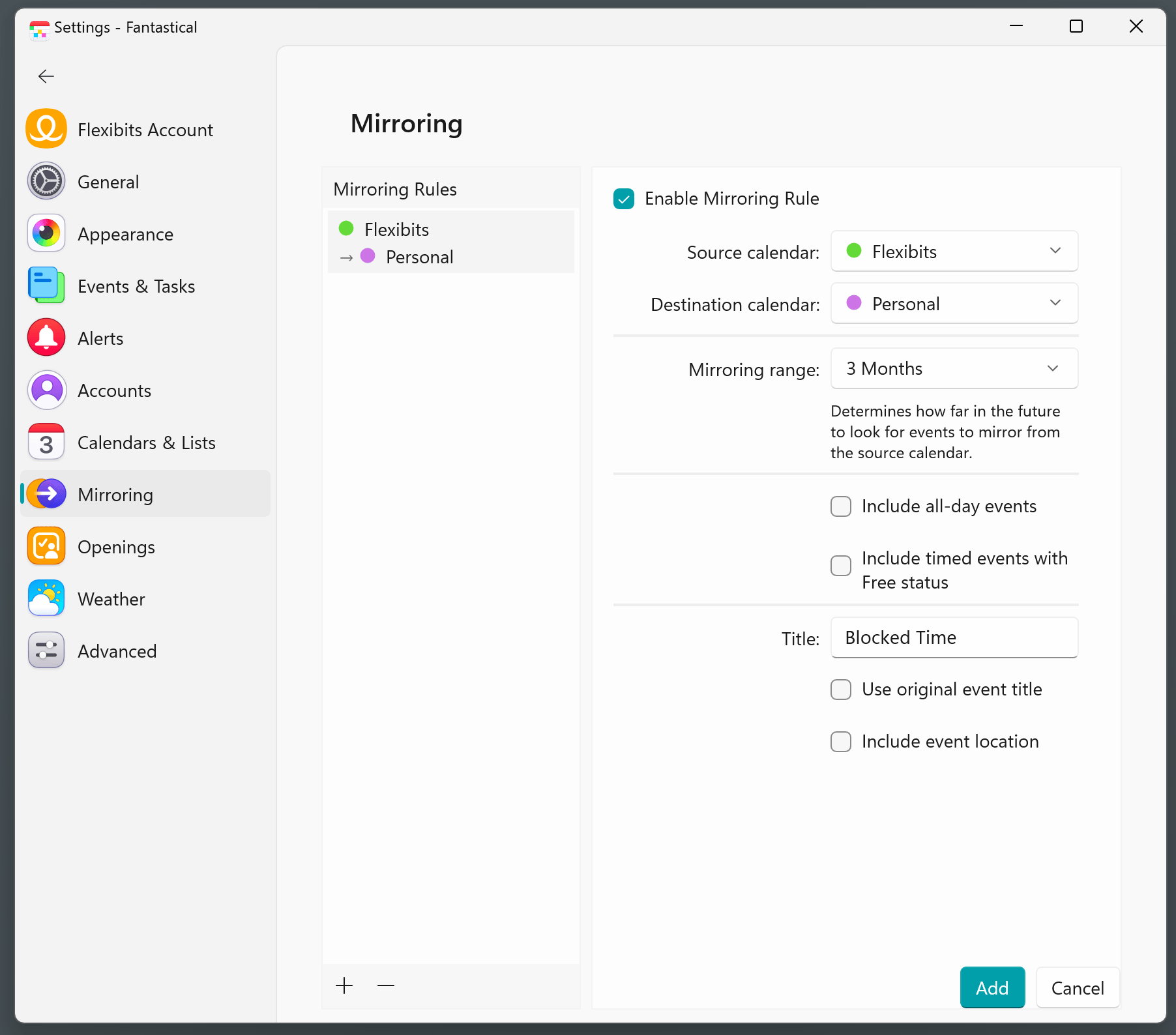
Task: Click the green Flexibits dot in rules list
Action: [346, 228]
